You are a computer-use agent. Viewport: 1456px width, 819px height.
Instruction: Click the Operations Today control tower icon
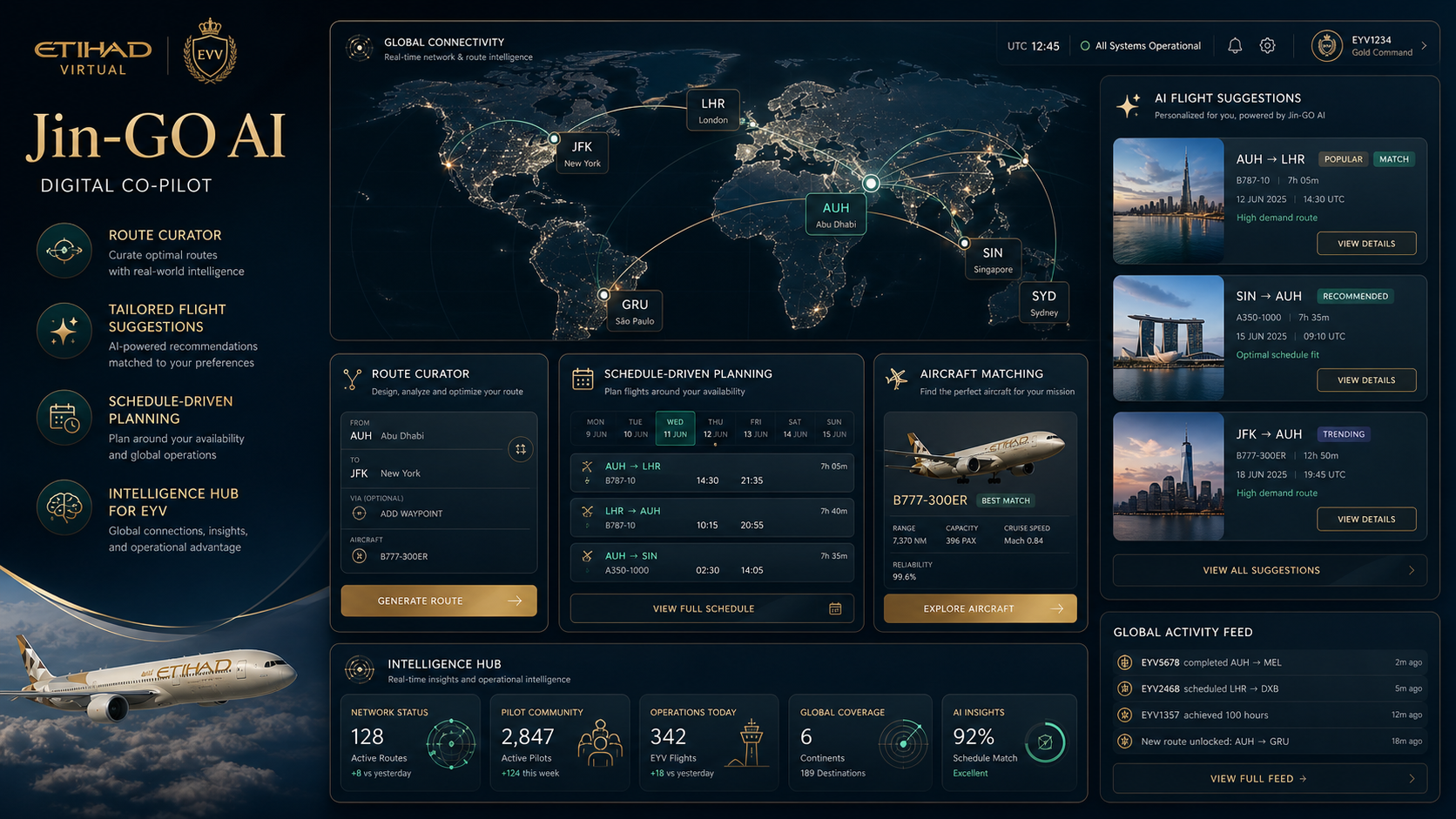point(749,742)
